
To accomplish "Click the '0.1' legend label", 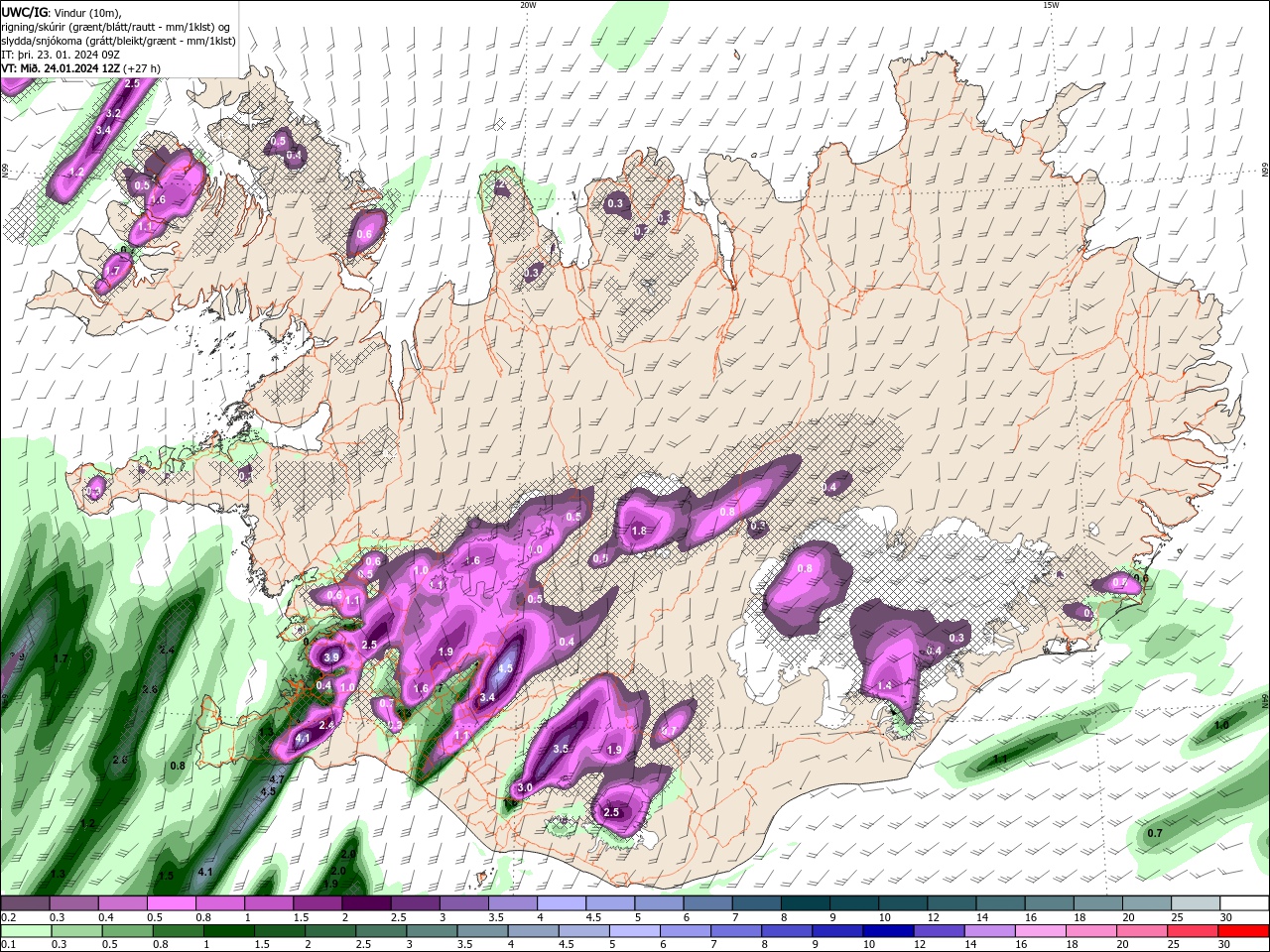I will pyautogui.click(x=9, y=944).
